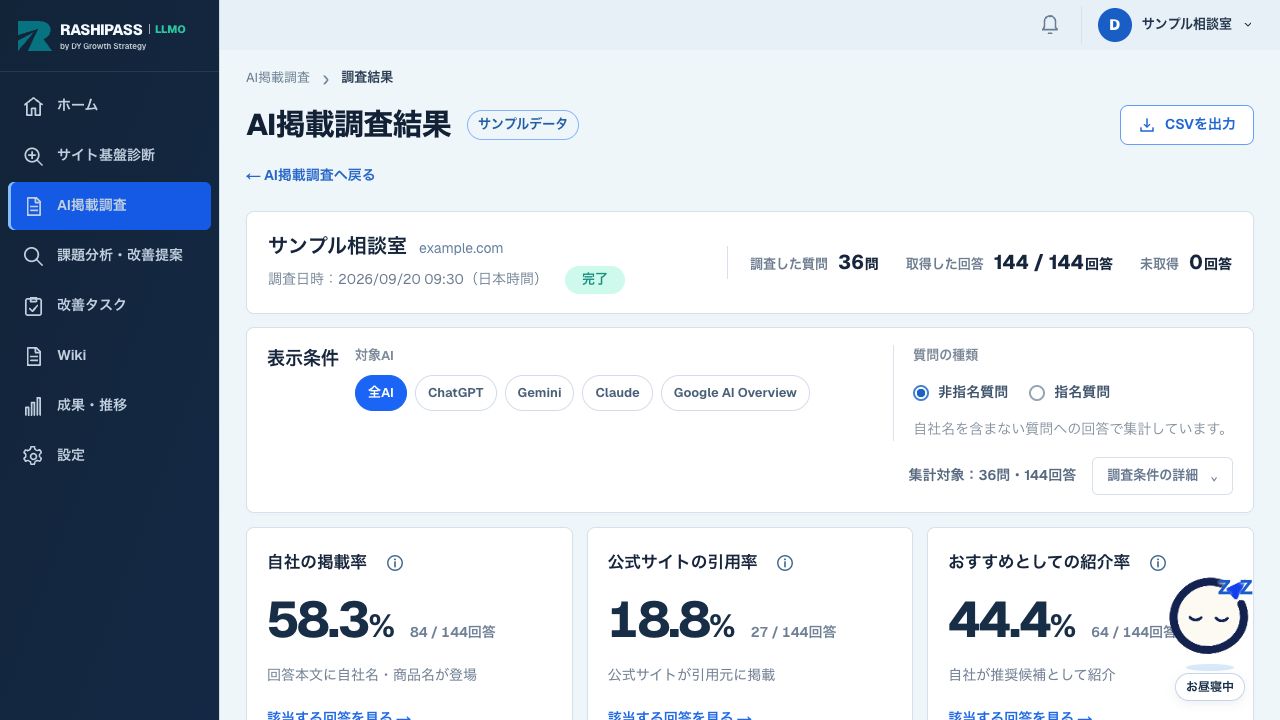
Task: Click the サンプルデータ badge
Action: click(523, 125)
